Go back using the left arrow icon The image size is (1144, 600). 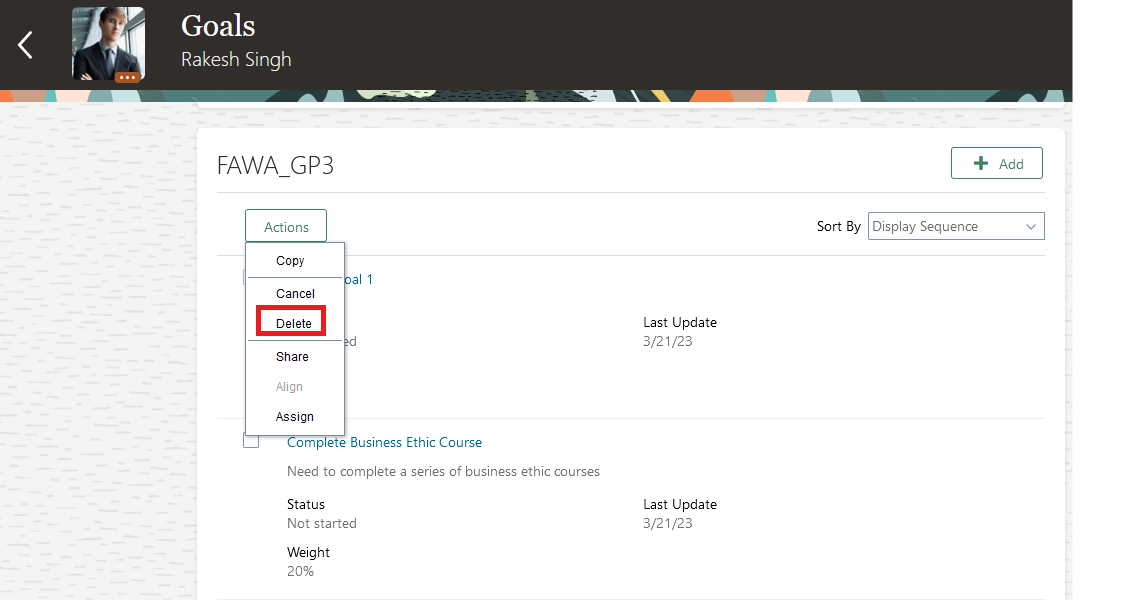26,45
